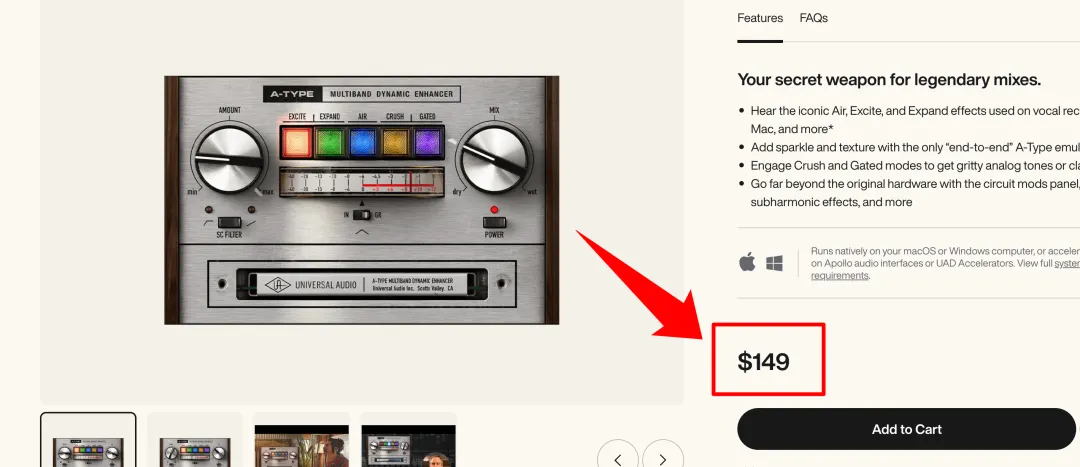Select the third video thumbnail
Image resolution: width=1080 pixels, height=467 pixels.
click(302, 446)
